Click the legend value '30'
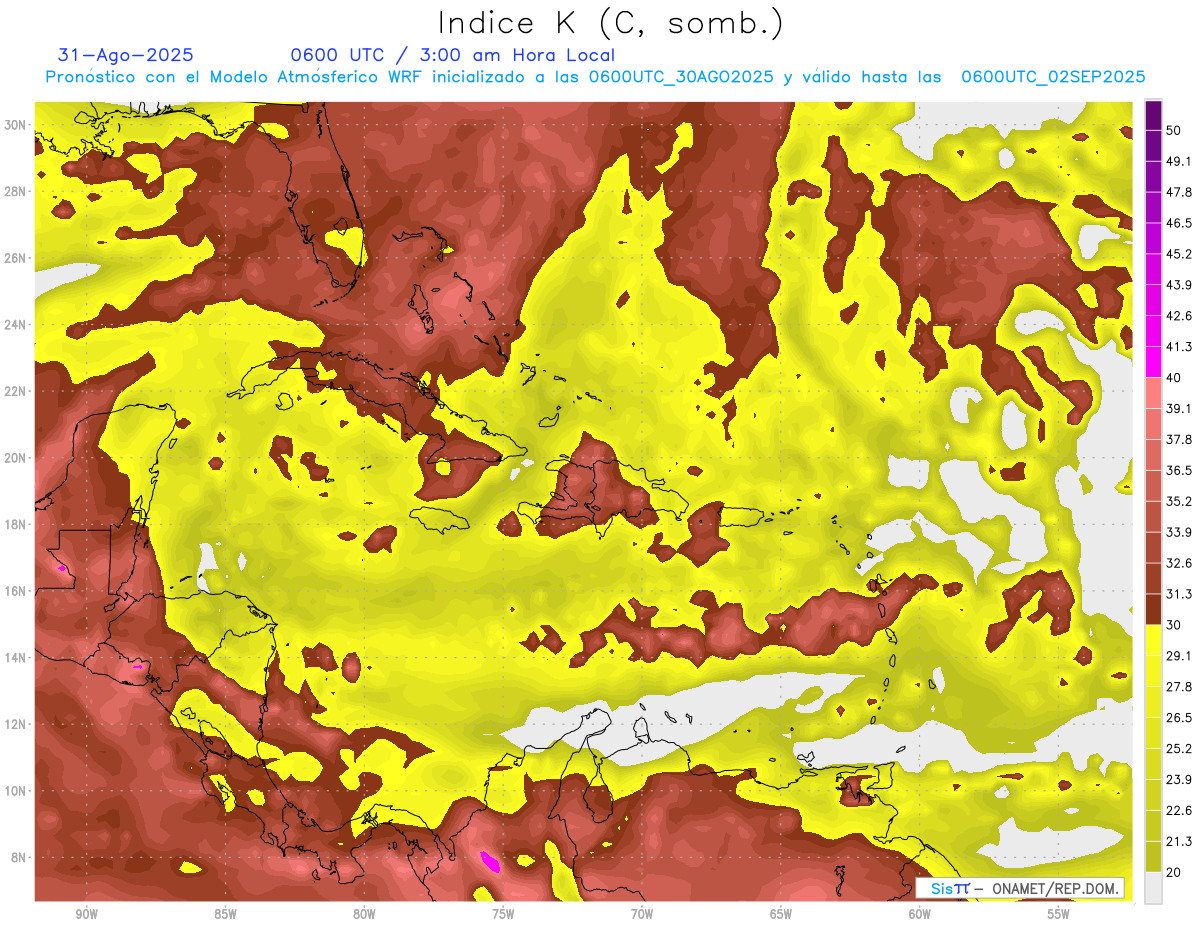This screenshot has width=1200, height=927. point(1174,625)
